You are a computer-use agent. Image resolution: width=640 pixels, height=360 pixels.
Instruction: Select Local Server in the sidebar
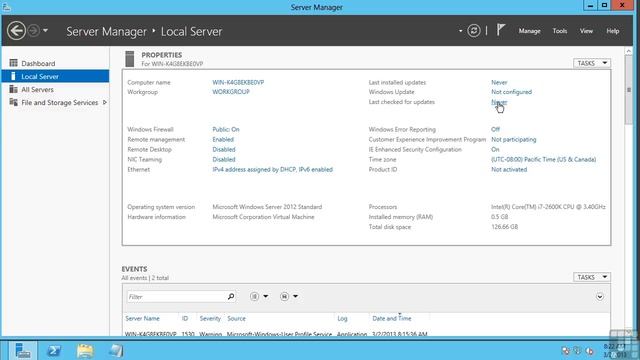[56, 76]
